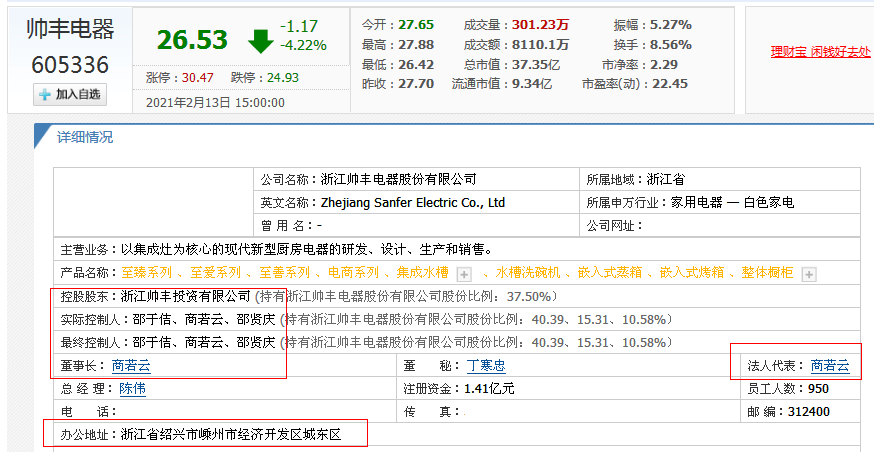Click industry 家用电器 — 白色家电
874x452 pixels.
[x=730, y=203]
